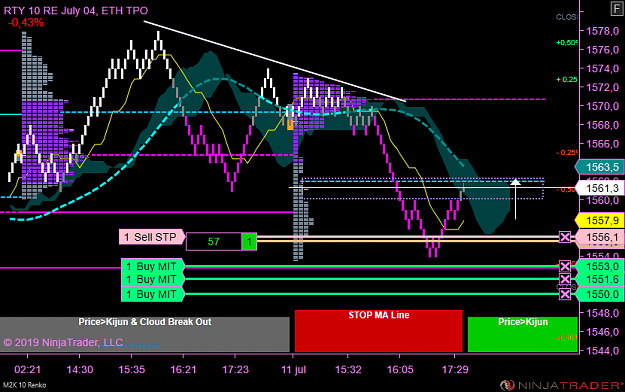Click the + 0.25 percent level label
The width and height of the screenshot is (625, 392).
point(566,79)
